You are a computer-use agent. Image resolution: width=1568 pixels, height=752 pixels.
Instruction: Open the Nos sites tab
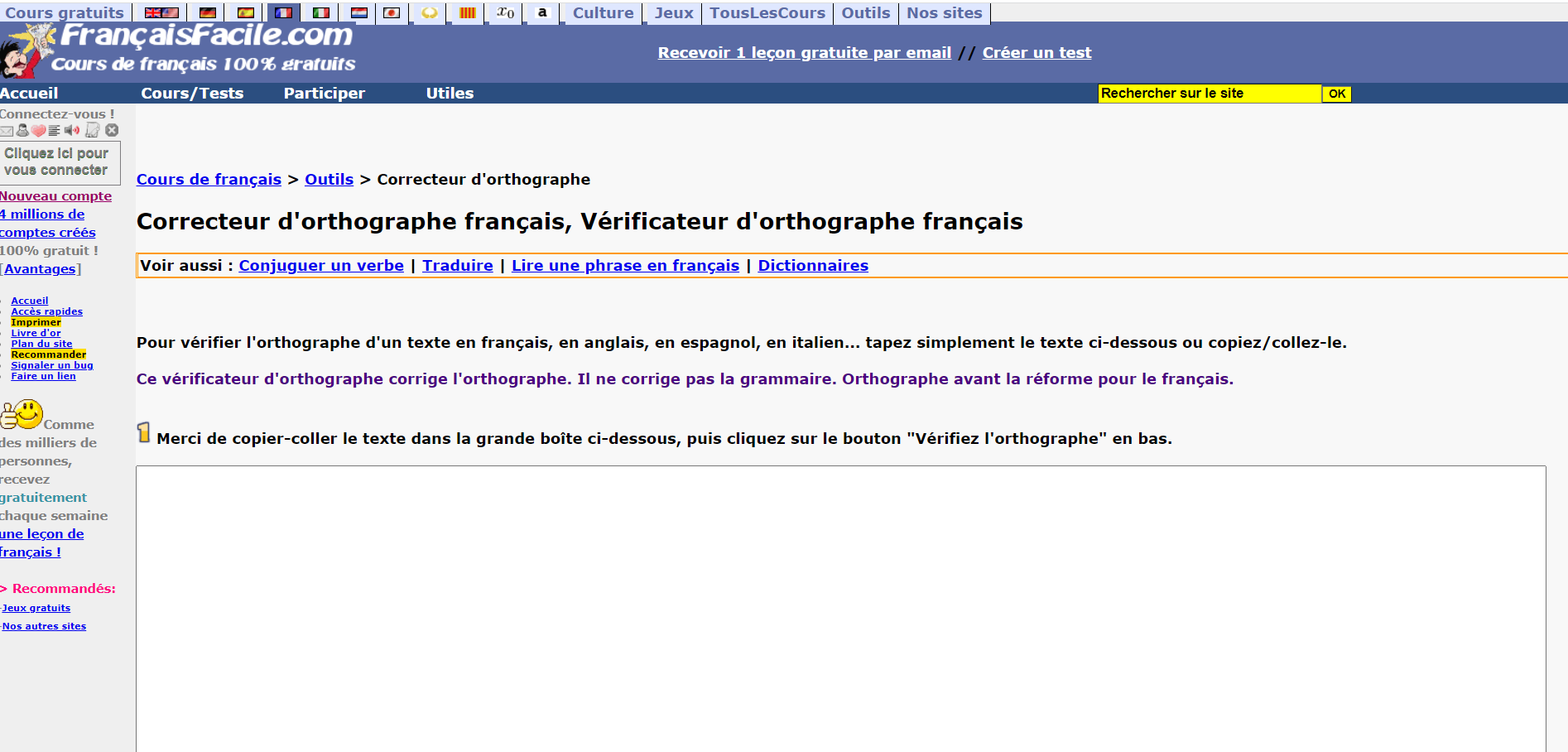click(944, 13)
